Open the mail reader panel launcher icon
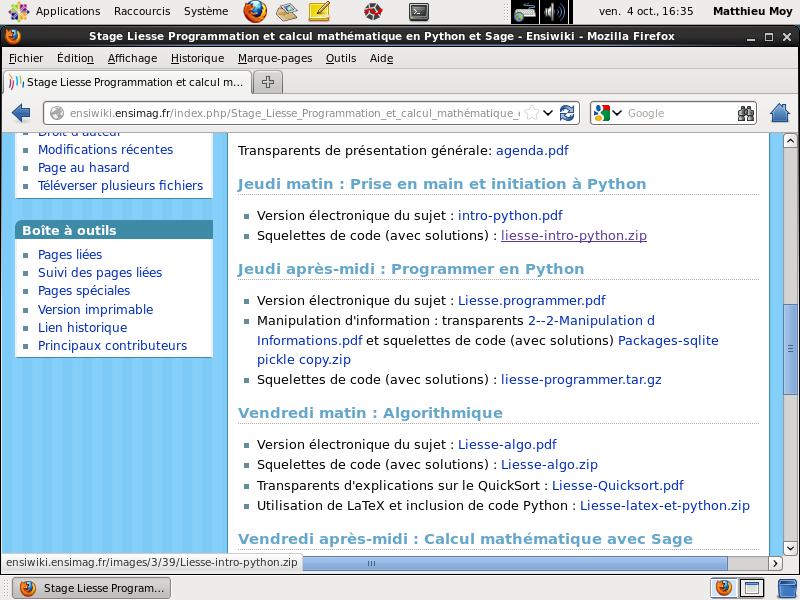Screen dimensions: 800x600 point(287,11)
